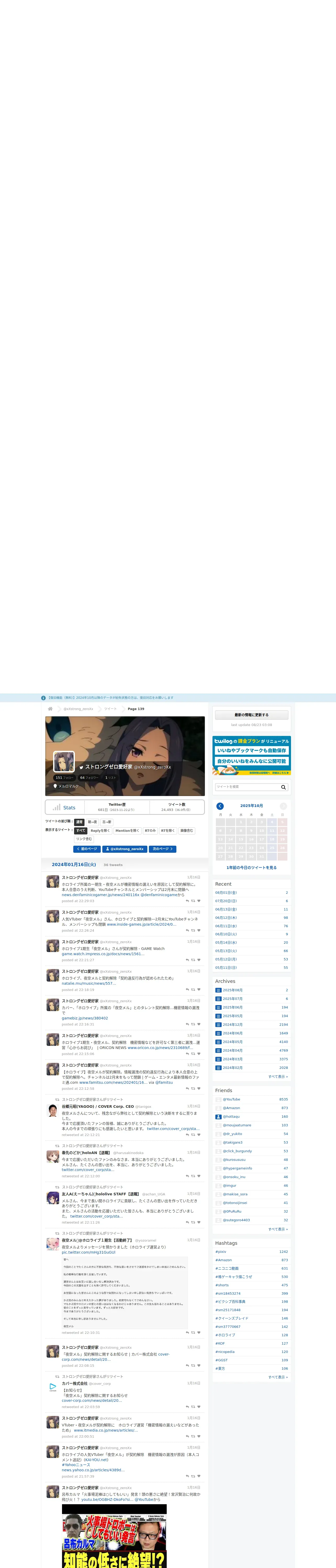This screenshot has height=1568, width=336.
Task: Click list icon beside 2024年04月 archive
Action: point(218,1051)
